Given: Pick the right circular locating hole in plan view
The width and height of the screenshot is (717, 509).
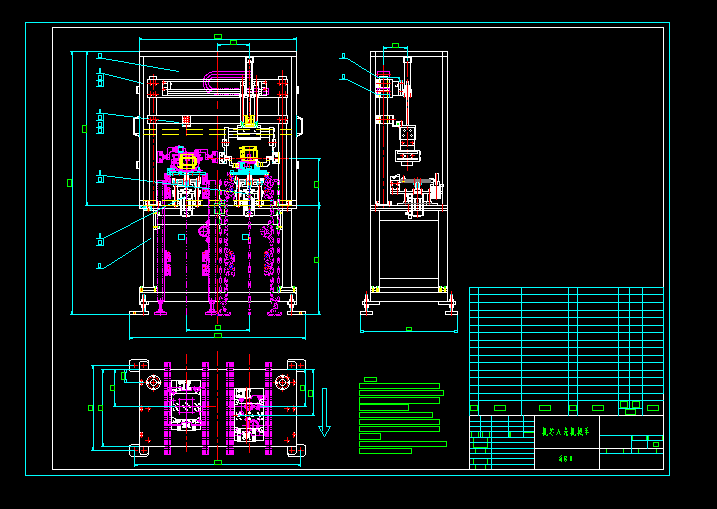Looking at the screenshot, I should (283, 382).
